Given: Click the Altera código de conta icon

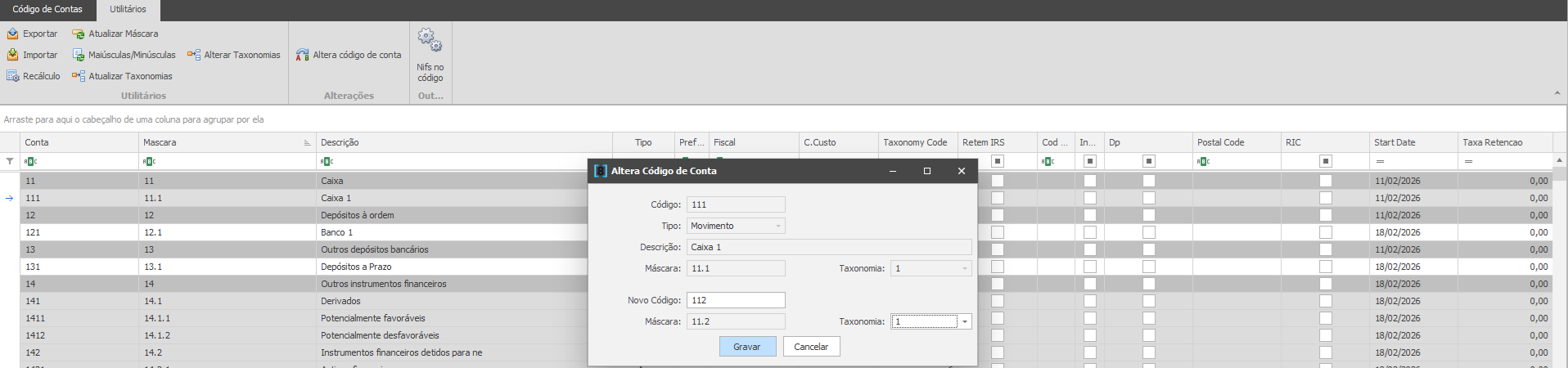Looking at the screenshot, I should tap(303, 55).
